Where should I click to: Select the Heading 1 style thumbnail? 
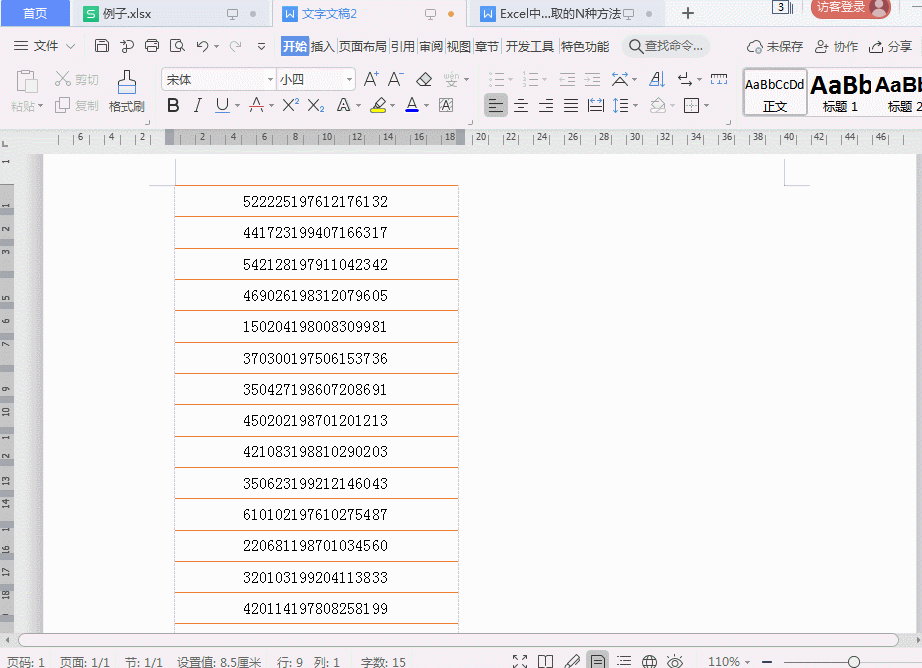tap(840, 92)
